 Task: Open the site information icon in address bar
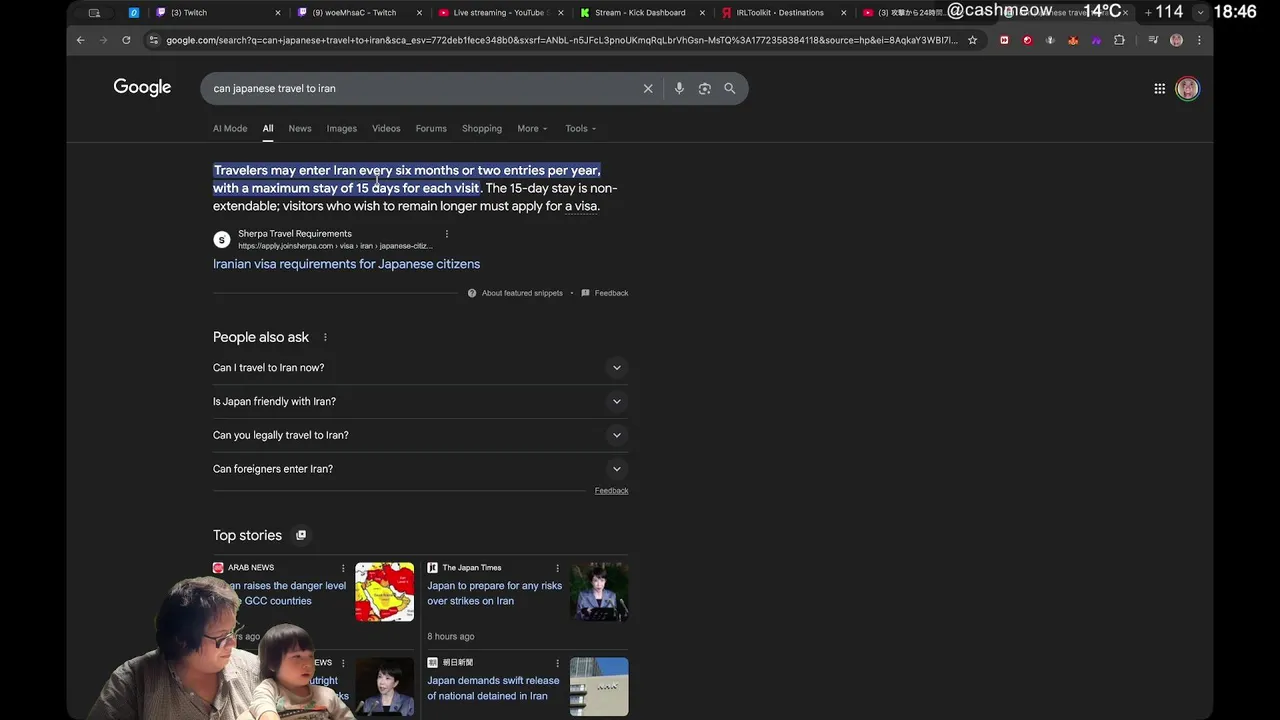153,40
